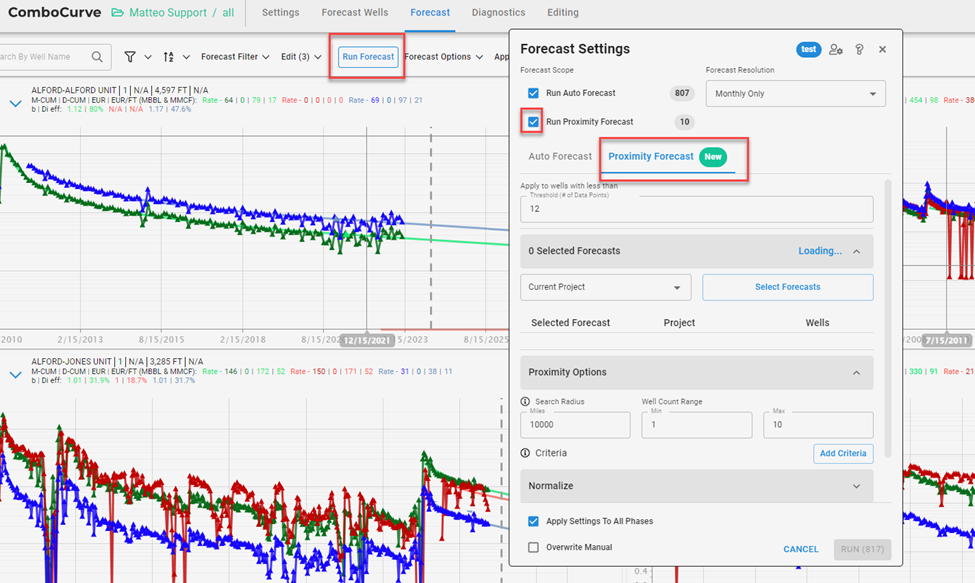Open the Forecast Resolution dropdown
The height and width of the screenshot is (583, 975).
tap(795, 94)
